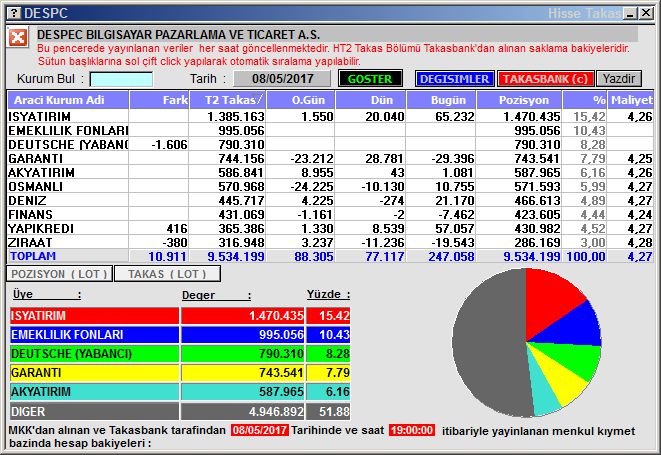
Task: Click the red ISYATIRIM legend swatch
Action: [x=94, y=315]
